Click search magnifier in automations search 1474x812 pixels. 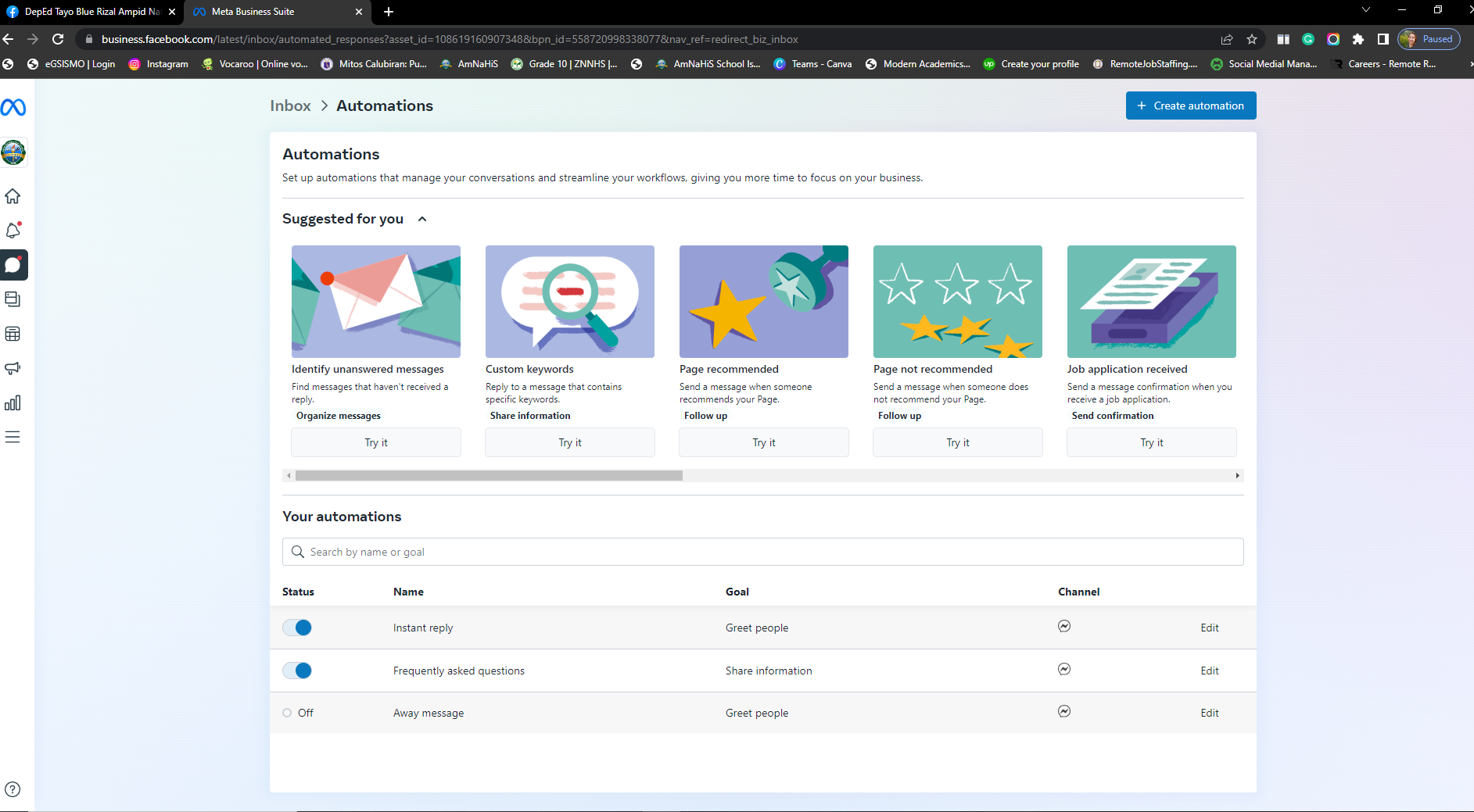coord(297,552)
